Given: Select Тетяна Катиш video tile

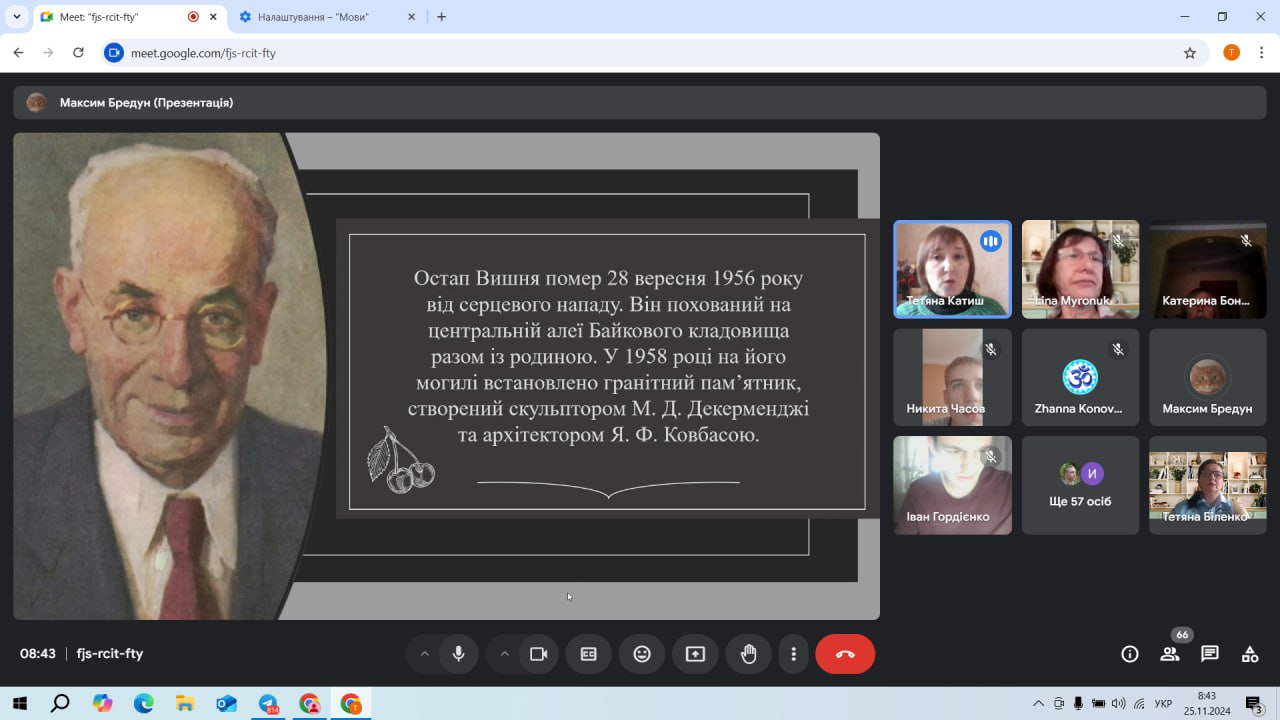Looking at the screenshot, I should click(952, 269).
